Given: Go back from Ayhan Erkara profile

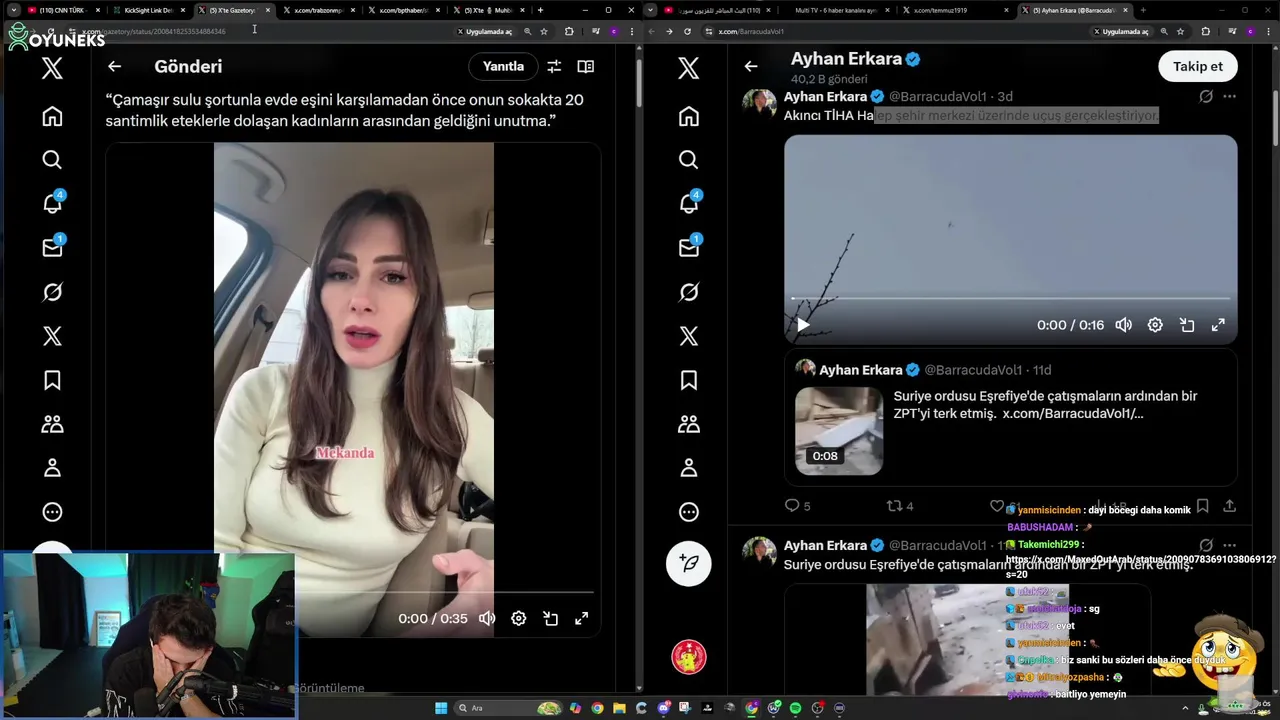Looking at the screenshot, I should coord(751,66).
